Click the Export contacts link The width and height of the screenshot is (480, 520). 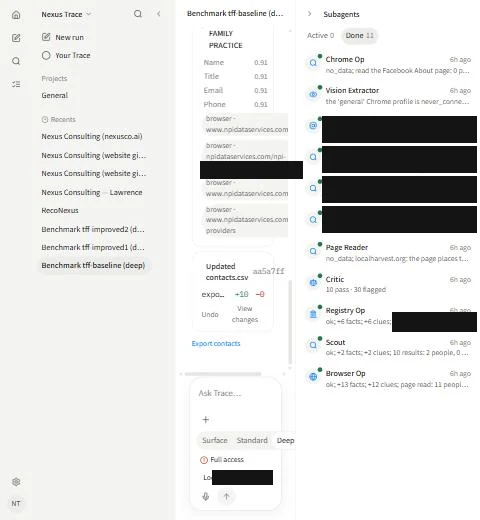216,343
